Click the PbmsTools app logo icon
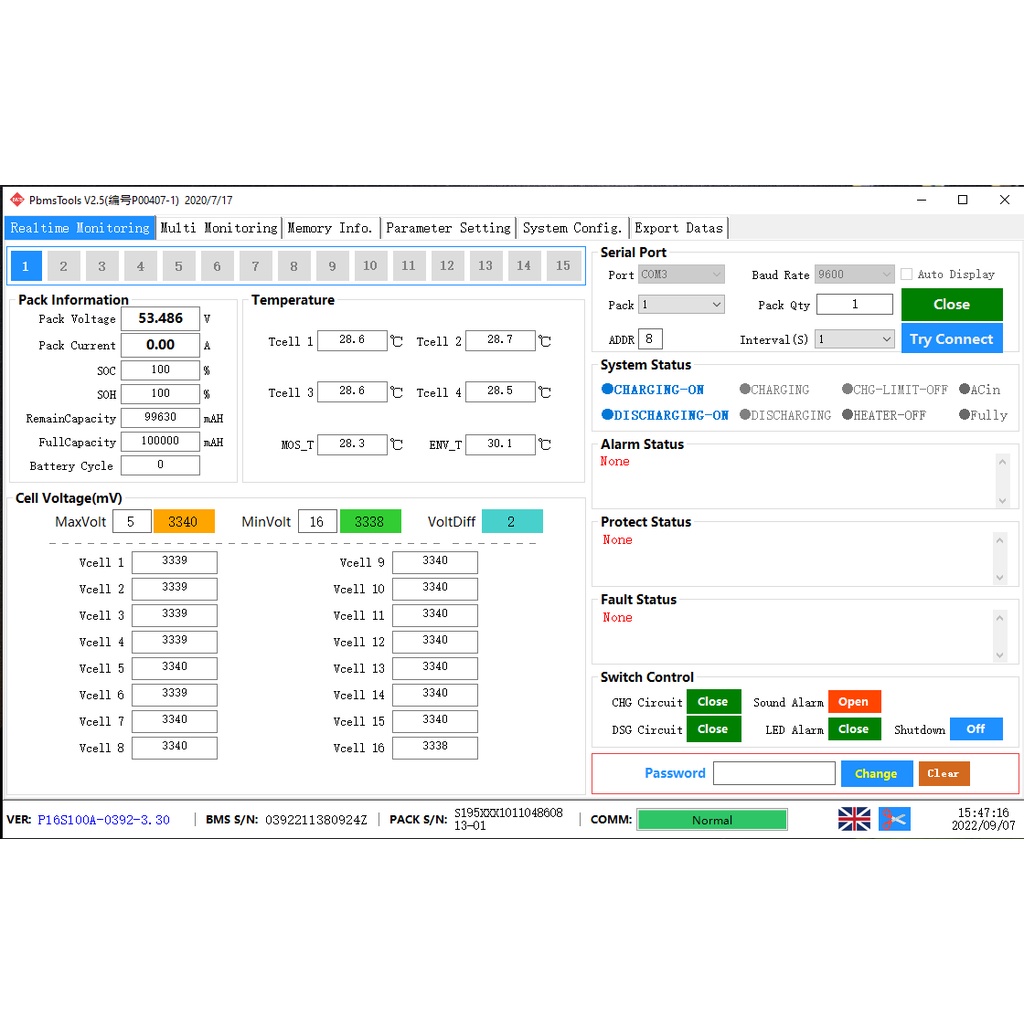Screen dimensions: 1024x1024 (16, 200)
